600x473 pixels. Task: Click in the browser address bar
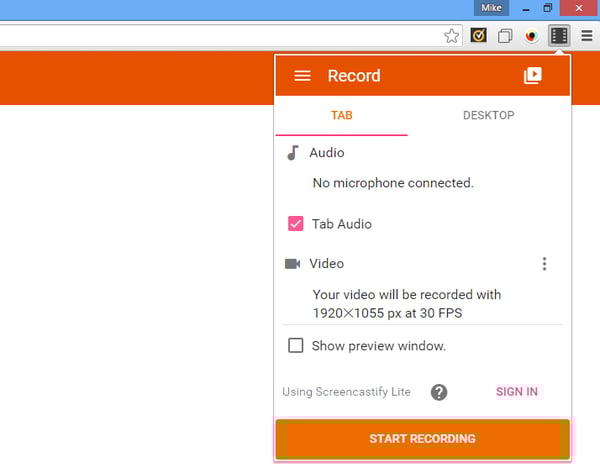(x=220, y=36)
